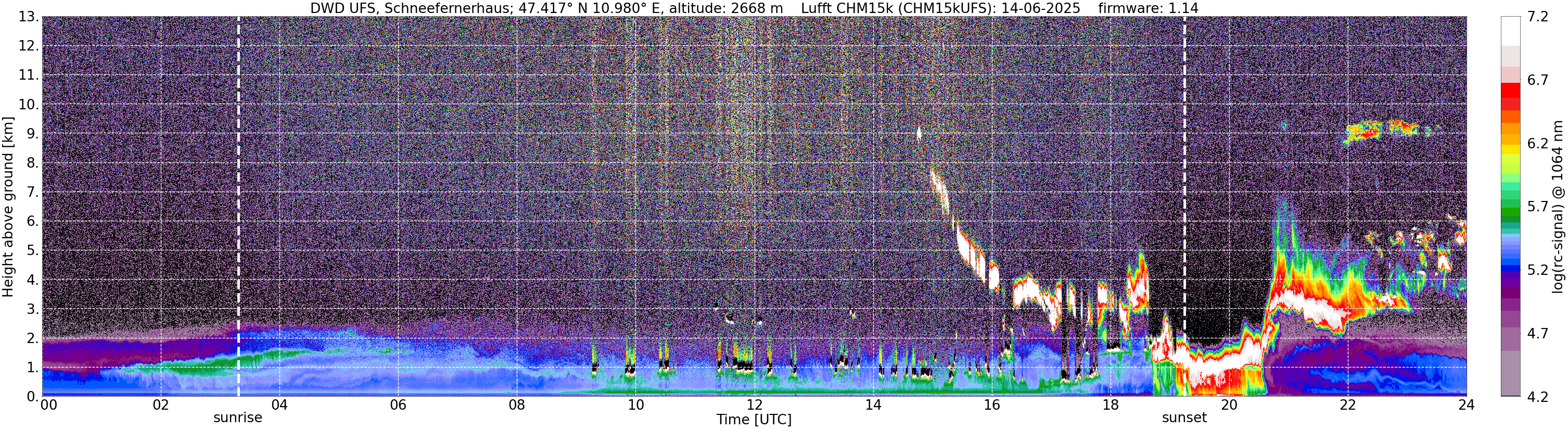The height and width of the screenshot is (430, 1568).
Task: Click the "13." height axis tick label
Action: [28, 17]
